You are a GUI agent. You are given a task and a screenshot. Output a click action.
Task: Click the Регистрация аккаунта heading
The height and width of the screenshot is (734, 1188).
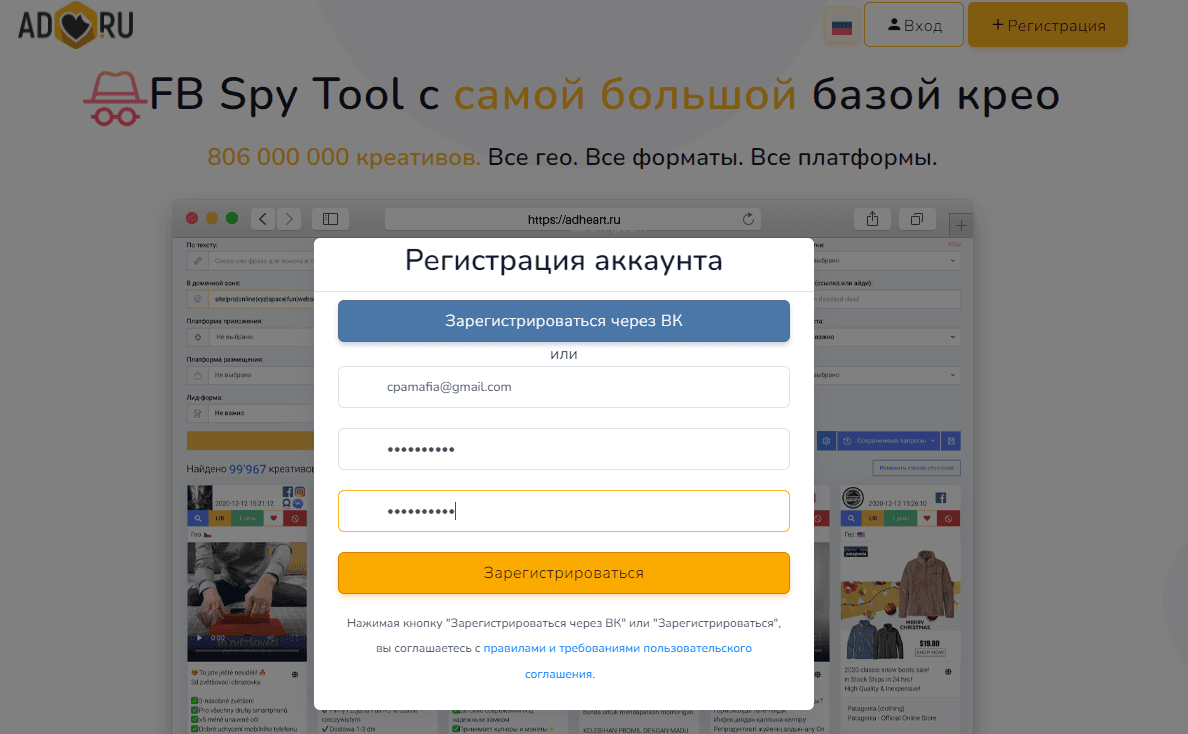[x=564, y=261]
